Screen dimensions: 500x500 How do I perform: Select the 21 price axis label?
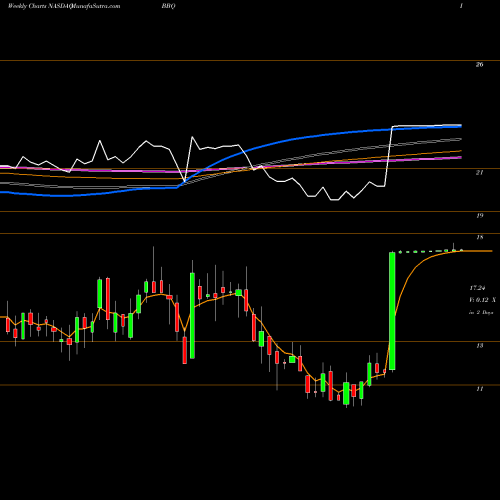(479, 173)
